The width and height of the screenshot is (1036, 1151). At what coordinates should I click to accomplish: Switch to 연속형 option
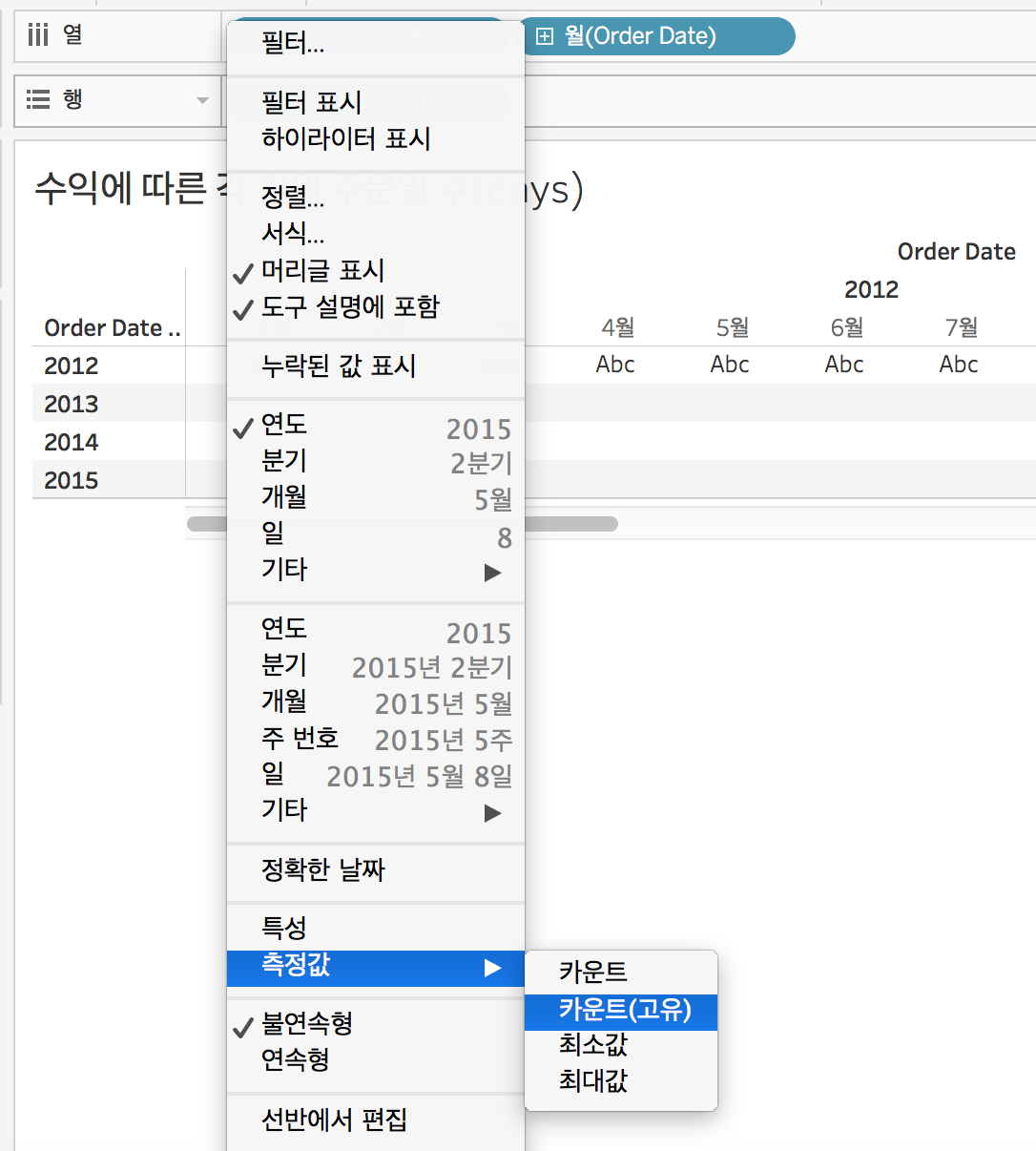376,1060
